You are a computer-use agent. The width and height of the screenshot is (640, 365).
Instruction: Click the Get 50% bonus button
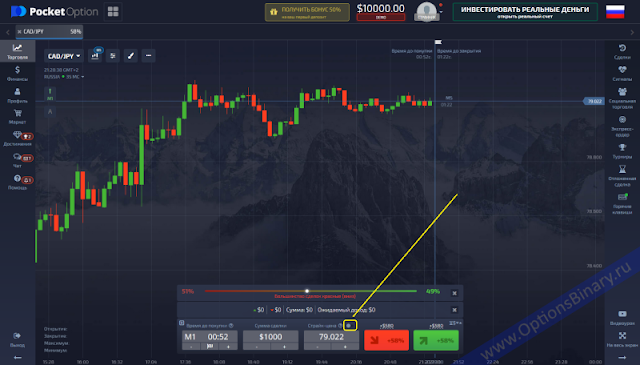coord(307,12)
